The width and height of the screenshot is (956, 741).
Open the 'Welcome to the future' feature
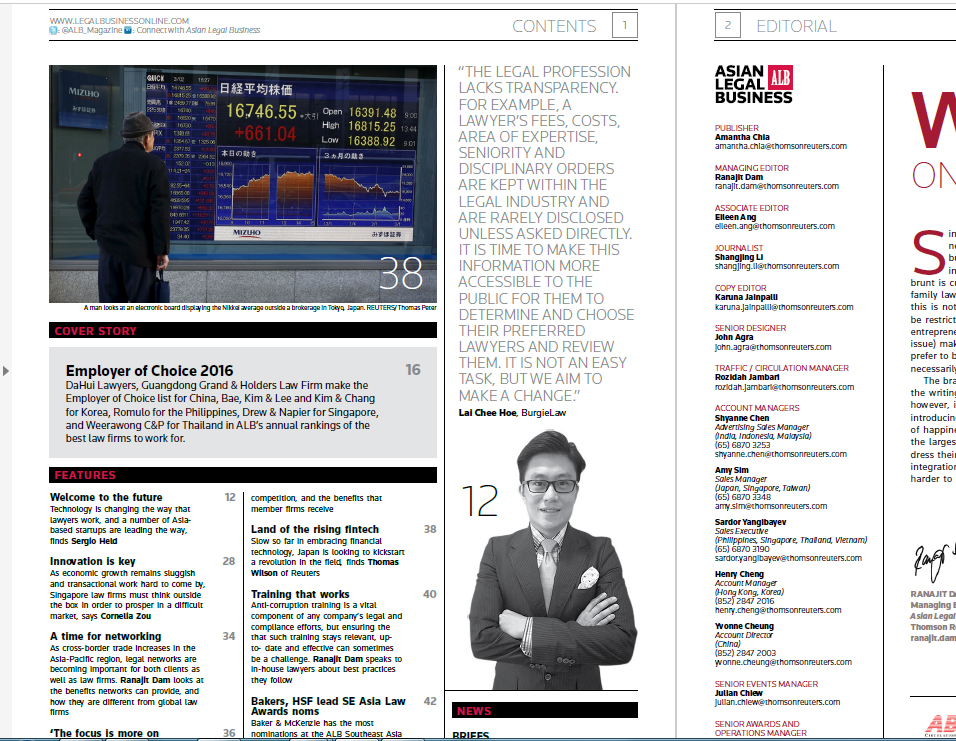(106, 497)
